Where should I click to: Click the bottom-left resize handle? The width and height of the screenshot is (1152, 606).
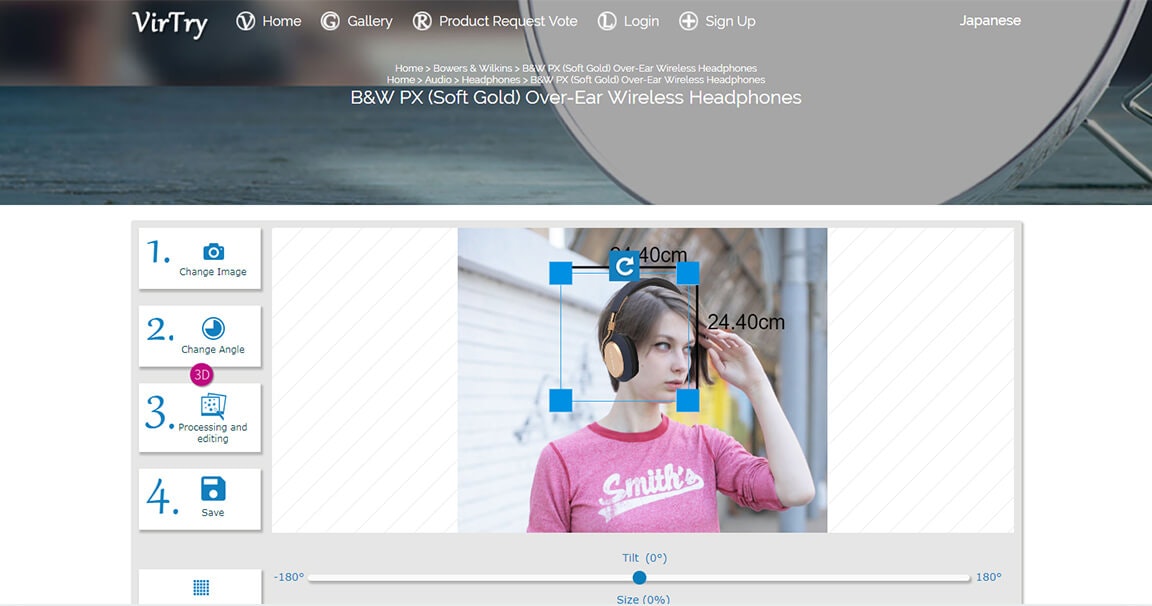[561, 400]
